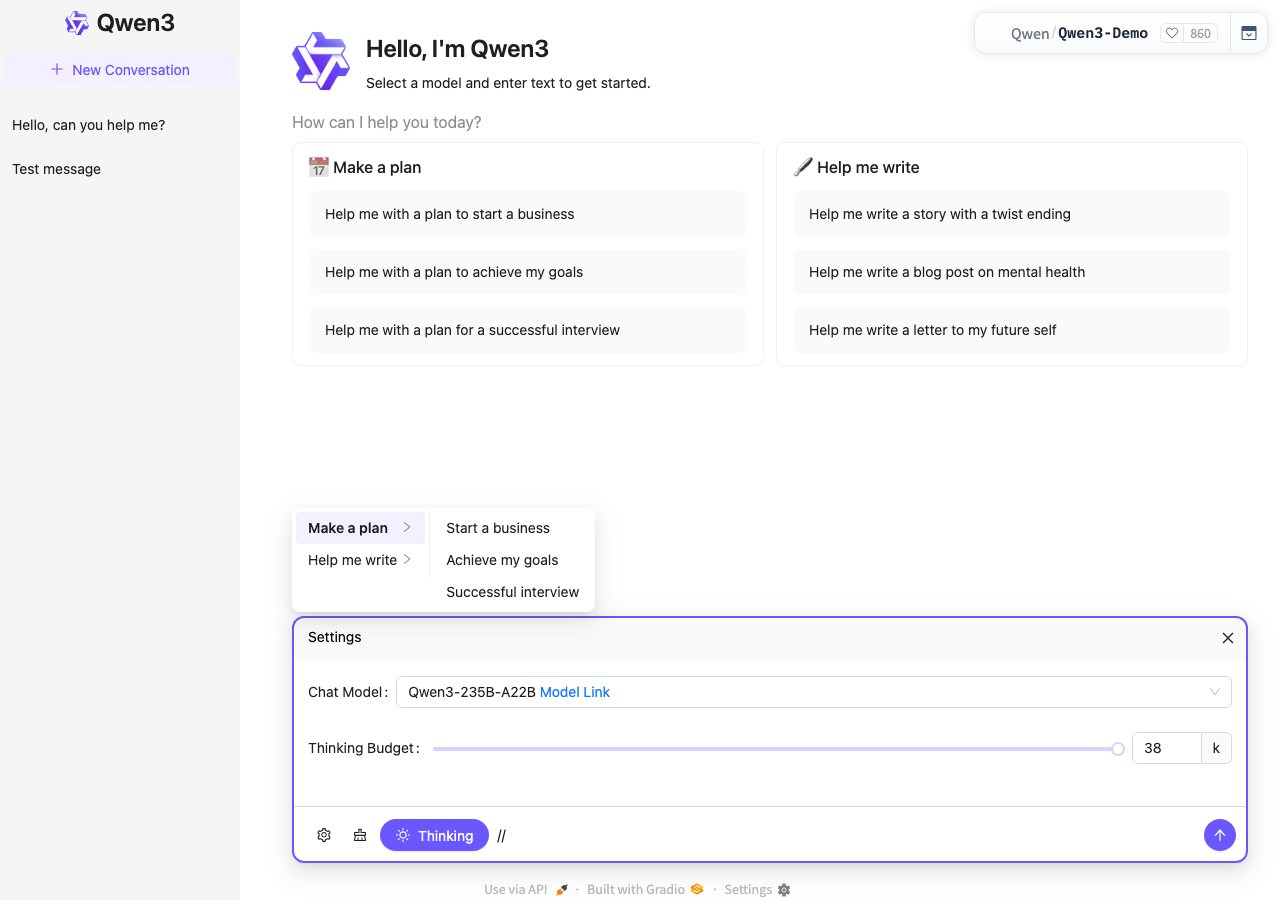Open the Qwen3-Demo space link
Screen dimensions: 1280x900
(x=1103, y=33)
